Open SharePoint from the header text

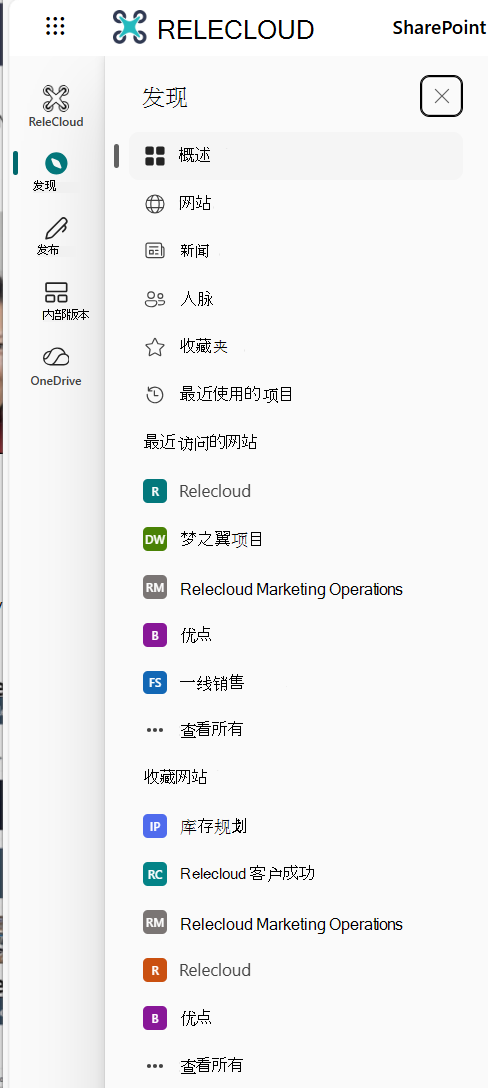[439, 28]
